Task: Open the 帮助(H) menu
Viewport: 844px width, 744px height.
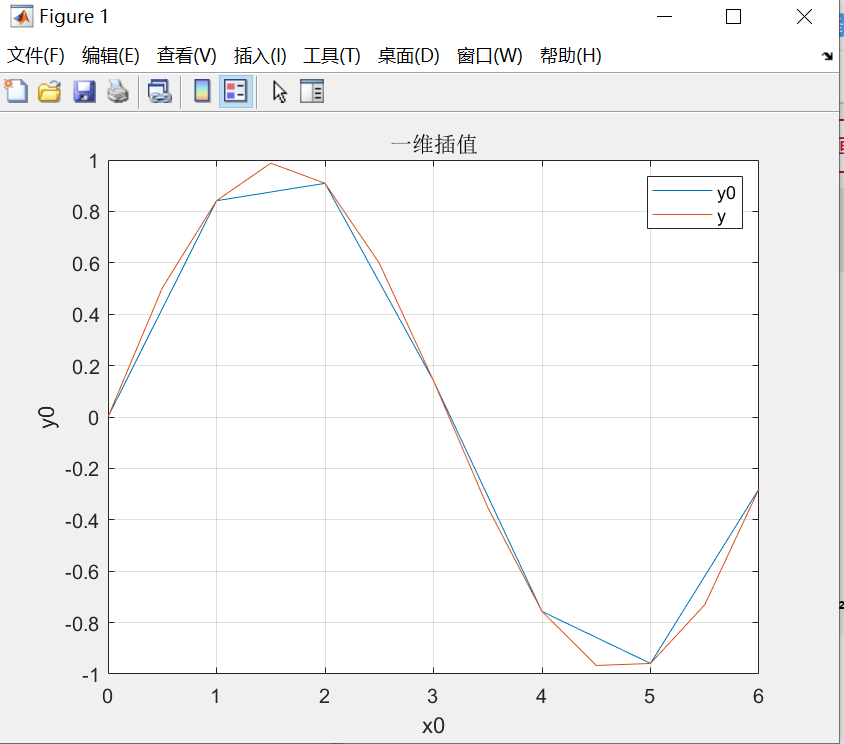Action: click(572, 56)
